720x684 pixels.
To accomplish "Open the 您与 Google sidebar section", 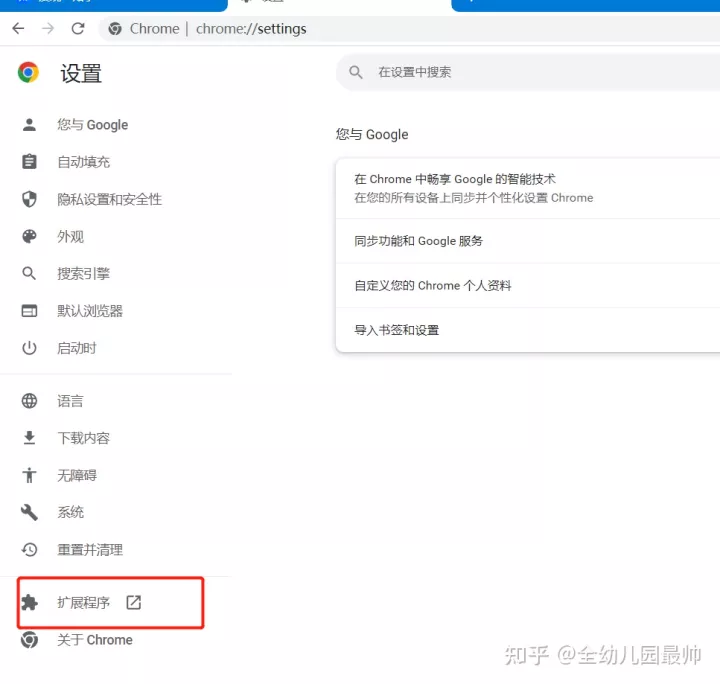I will [92, 125].
